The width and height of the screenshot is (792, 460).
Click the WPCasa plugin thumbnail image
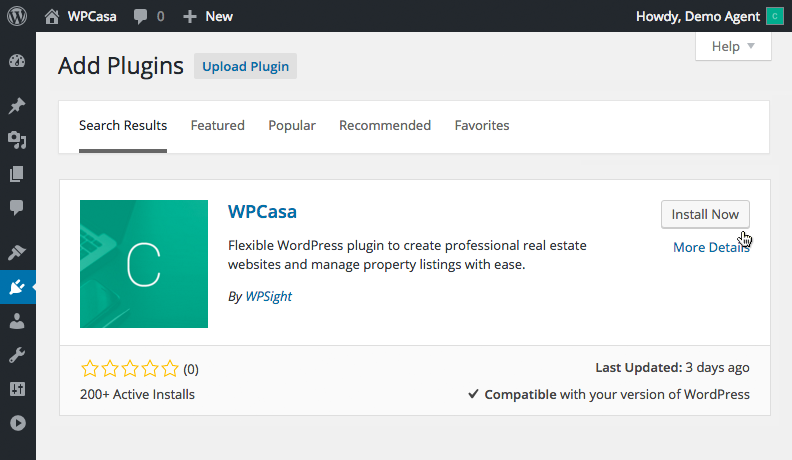pos(144,264)
